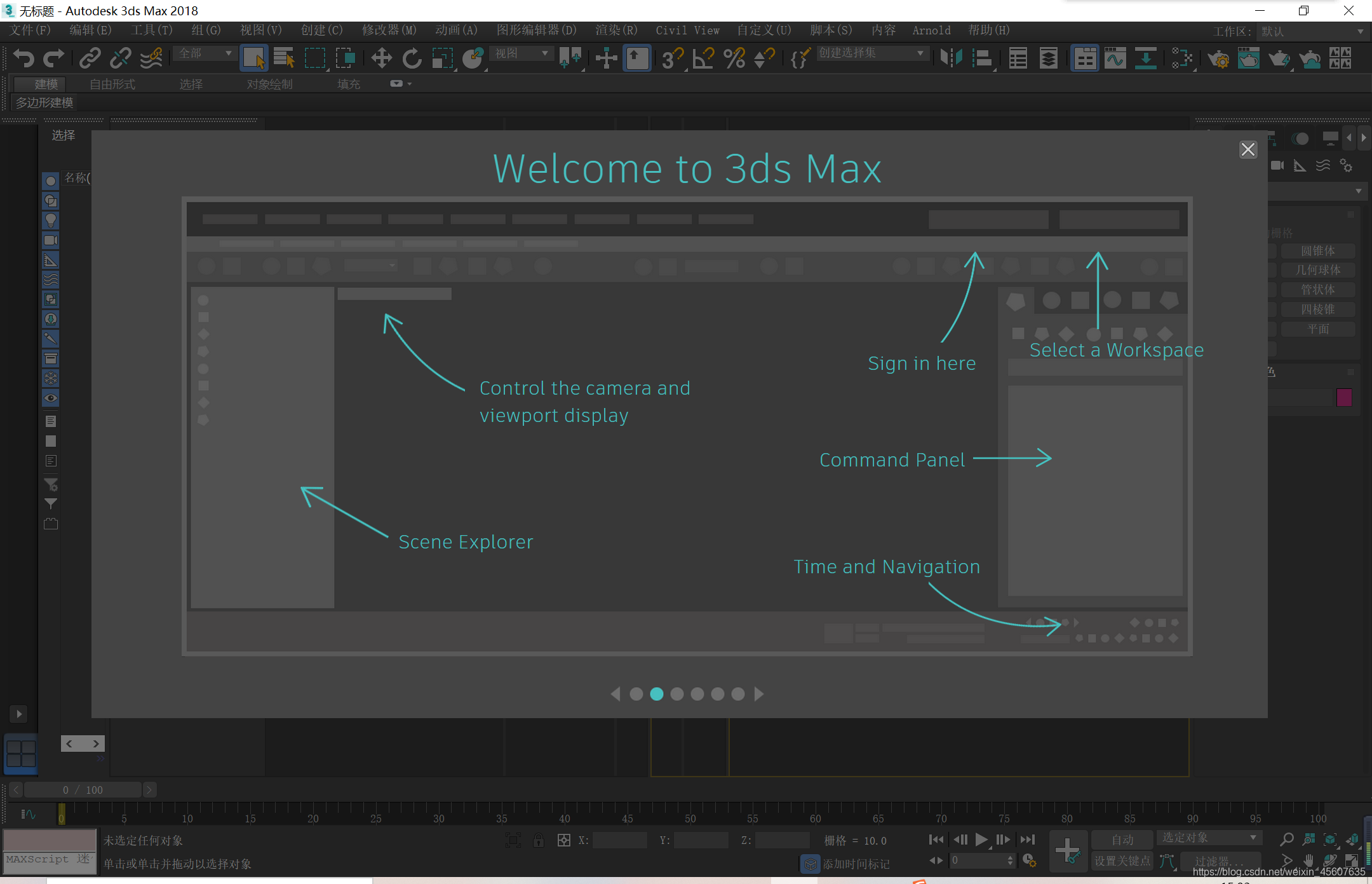This screenshot has width=1372, height=884.
Task: Open the Curve Editor icon
Action: pyautogui.click(x=1115, y=58)
